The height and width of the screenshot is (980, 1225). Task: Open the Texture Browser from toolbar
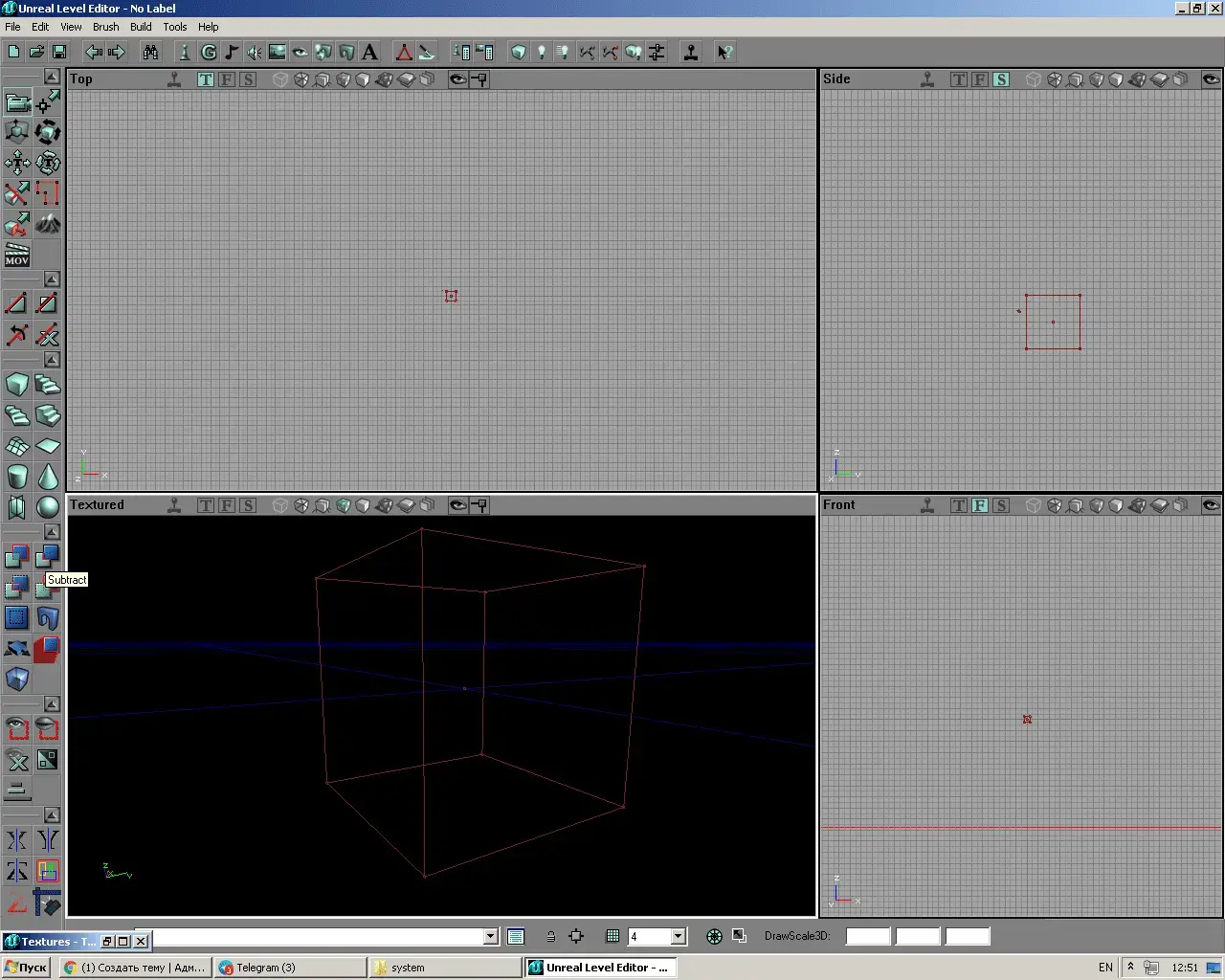tap(278, 52)
